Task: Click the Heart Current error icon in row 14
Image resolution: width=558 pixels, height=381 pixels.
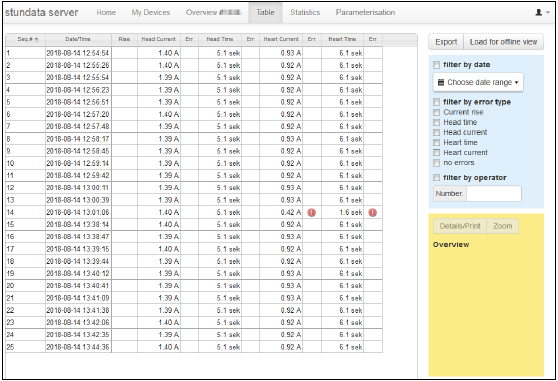Action: coord(311,212)
